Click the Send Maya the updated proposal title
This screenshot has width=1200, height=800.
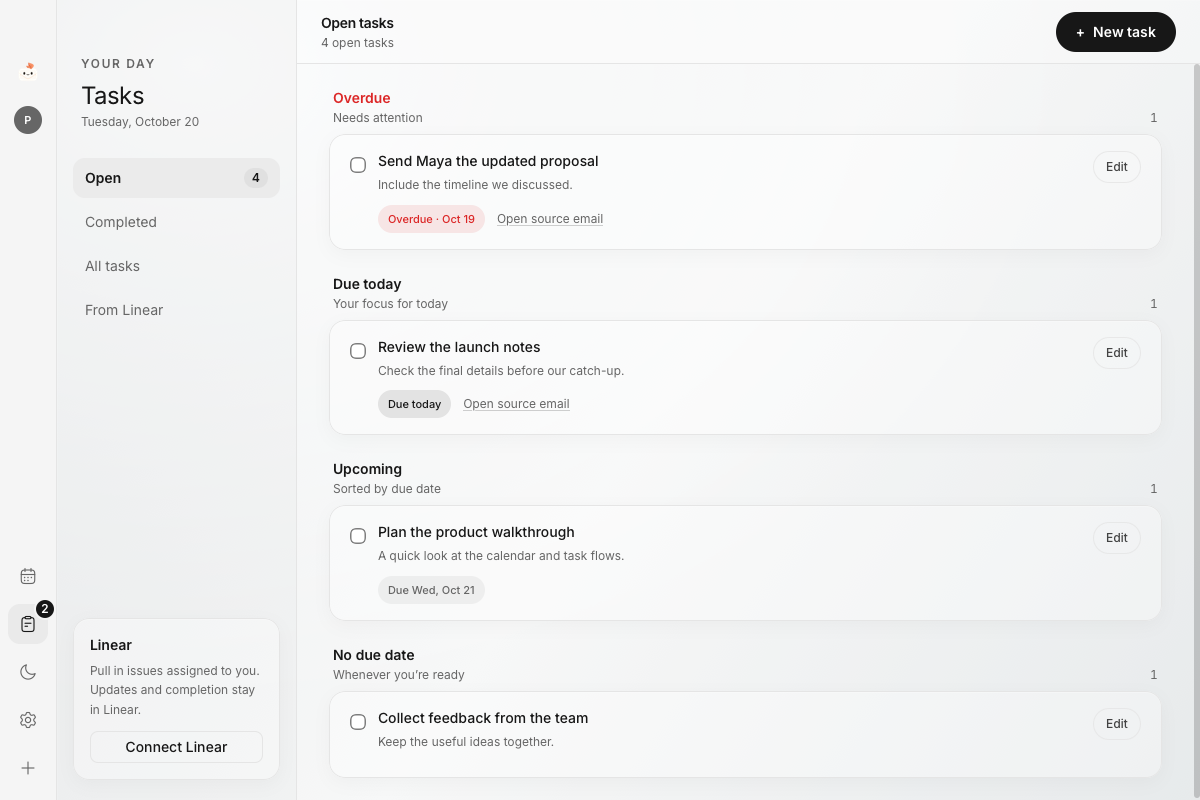coord(488,161)
